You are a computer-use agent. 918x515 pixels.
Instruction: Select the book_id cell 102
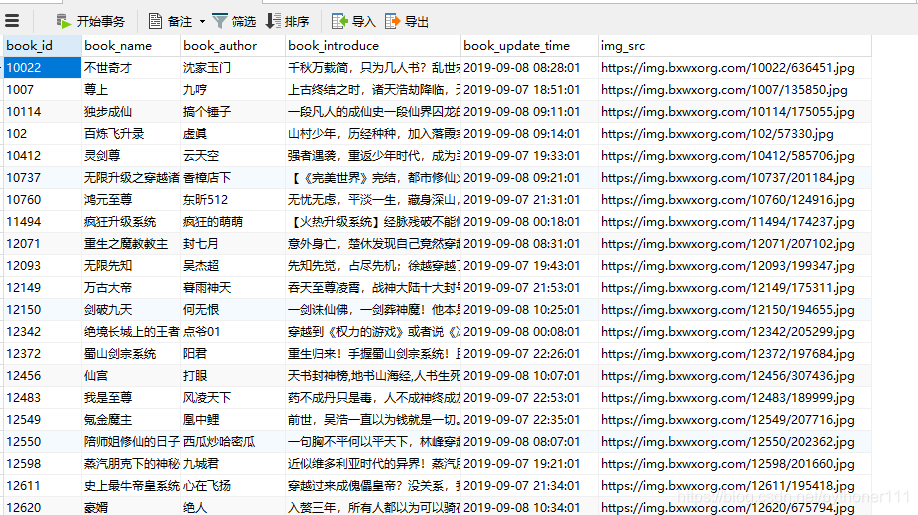(42, 134)
